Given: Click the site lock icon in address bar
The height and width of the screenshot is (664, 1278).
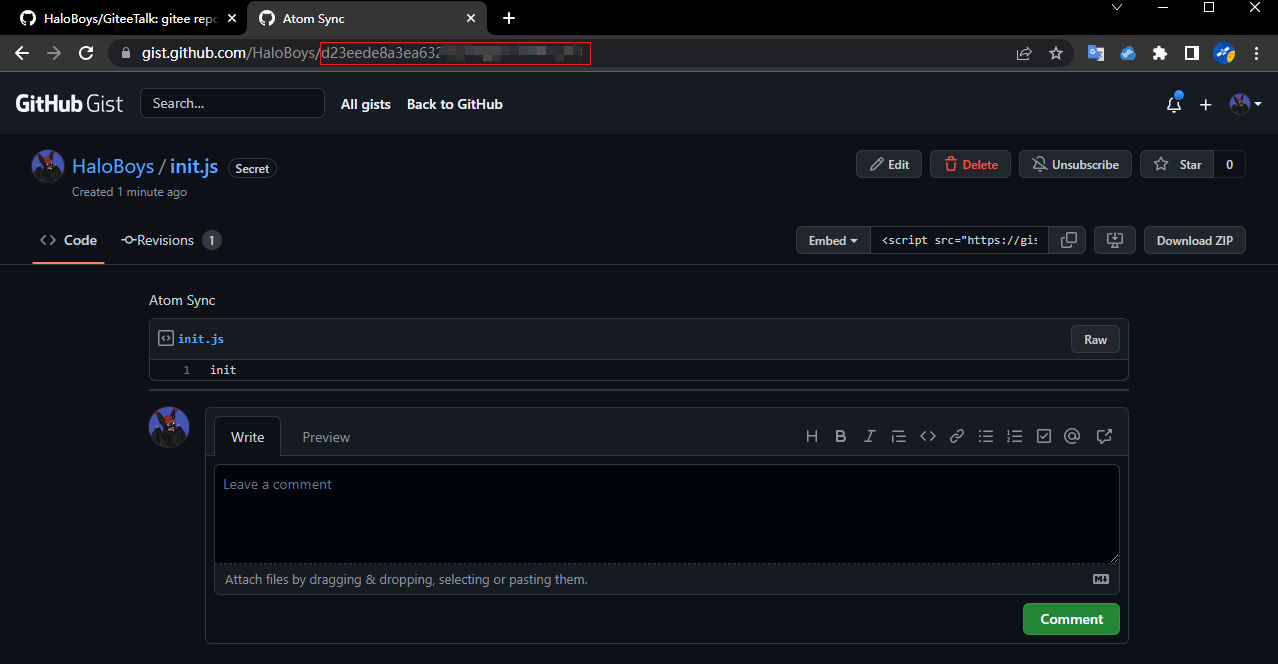Looking at the screenshot, I should pyautogui.click(x=125, y=53).
